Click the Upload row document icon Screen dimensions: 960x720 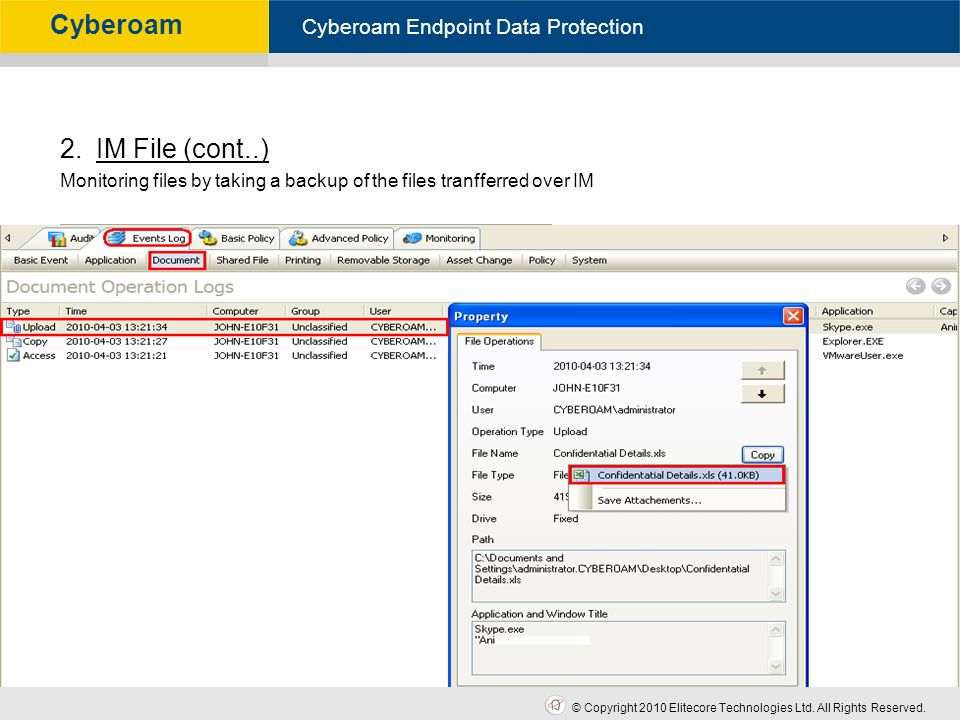13,327
